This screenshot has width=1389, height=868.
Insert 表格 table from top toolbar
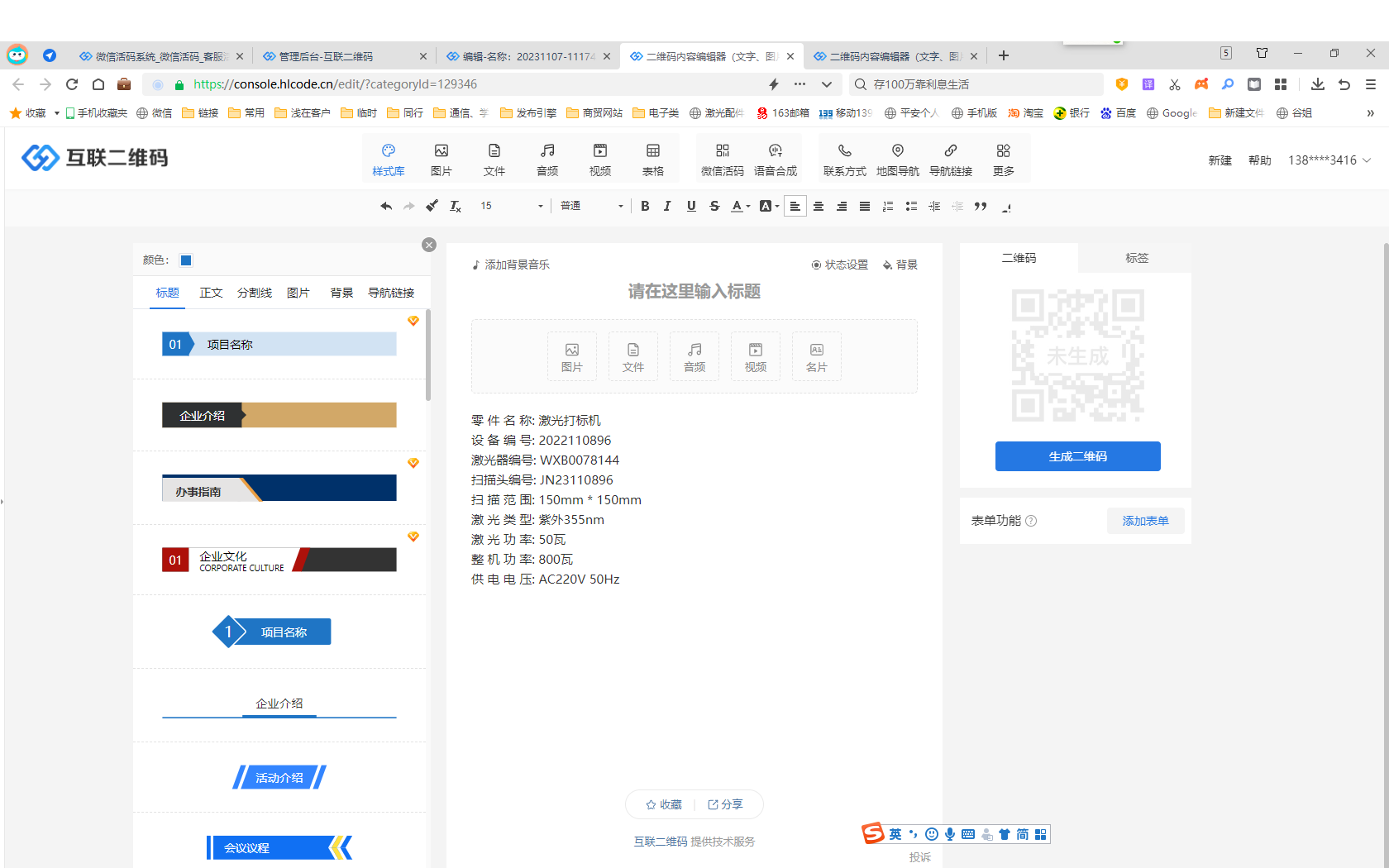[x=652, y=160]
